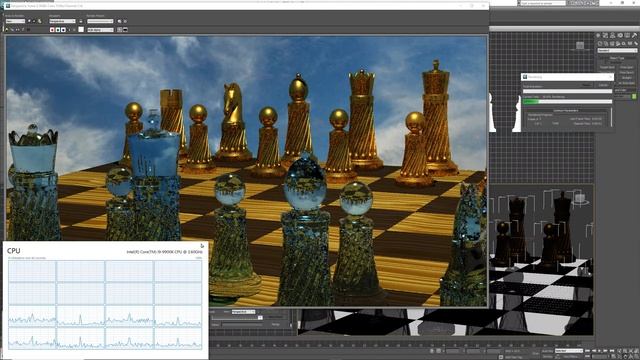Toggle the alpha channel display button
The width and height of the screenshot is (640, 360).
click(x=69, y=30)
